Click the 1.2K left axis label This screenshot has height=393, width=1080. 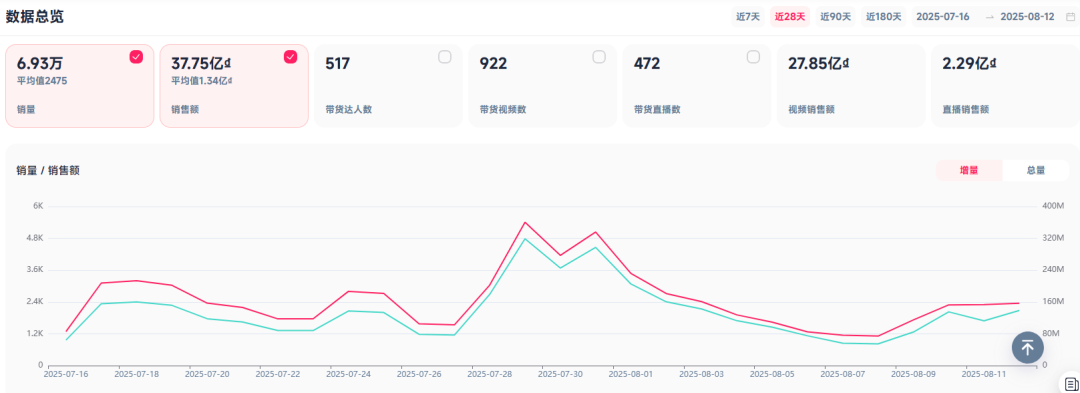[x=34, y=333]
